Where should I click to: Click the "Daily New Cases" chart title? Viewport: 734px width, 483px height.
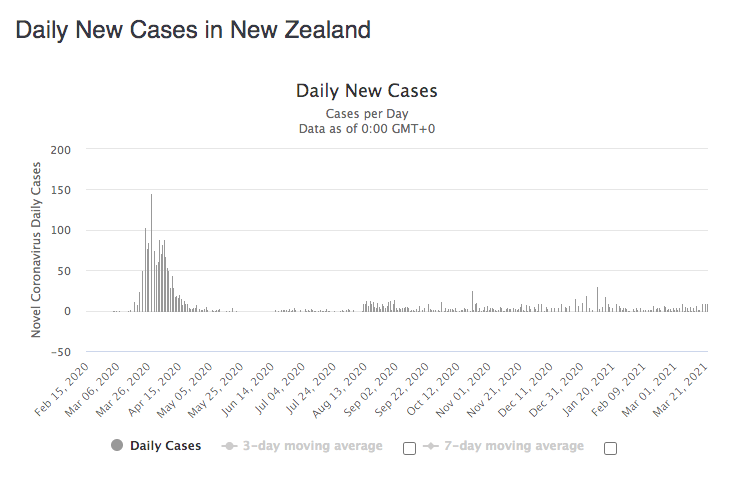click(x=366, y=91)
